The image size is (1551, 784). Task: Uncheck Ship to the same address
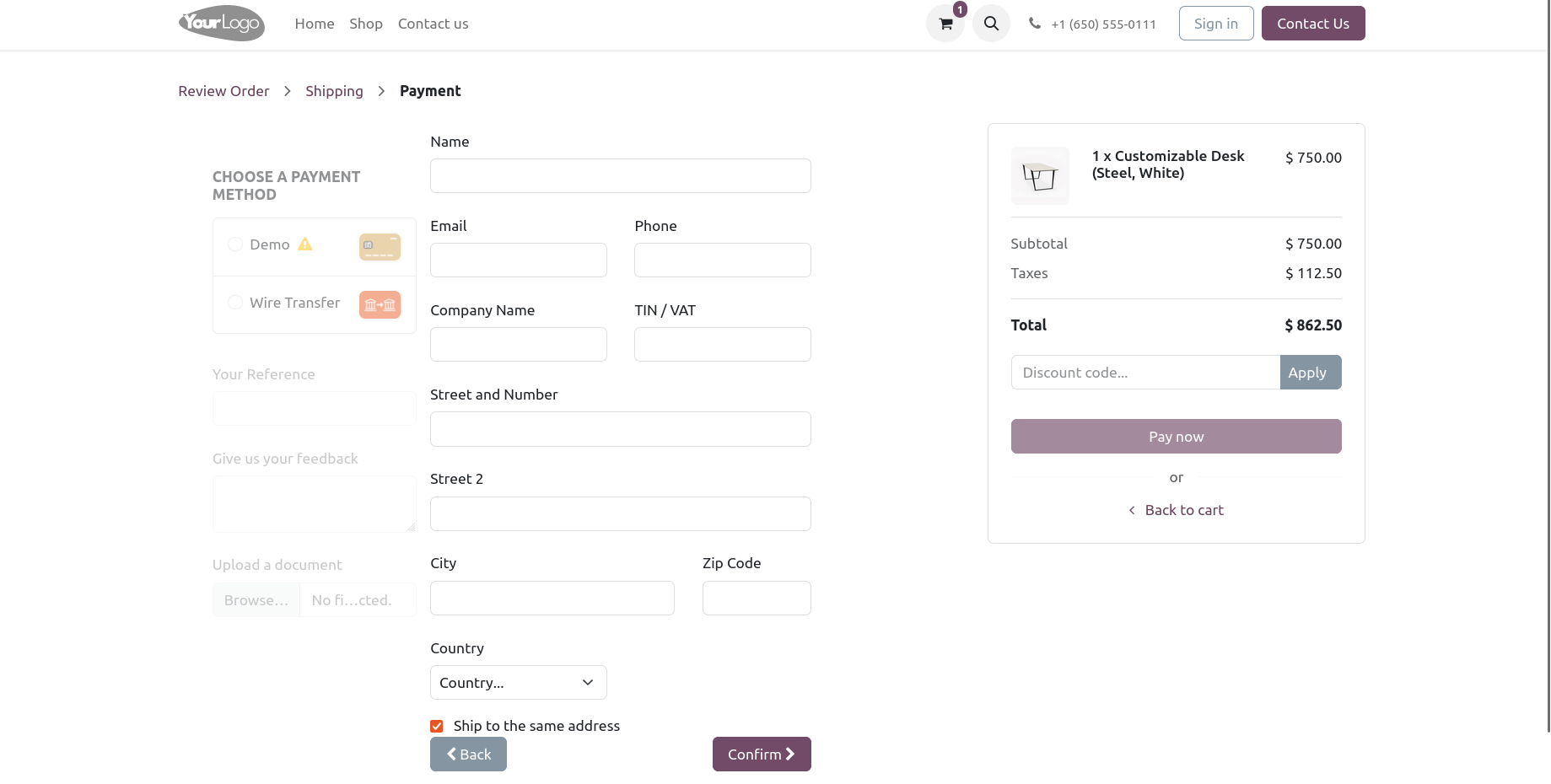(x=437, y=726)
